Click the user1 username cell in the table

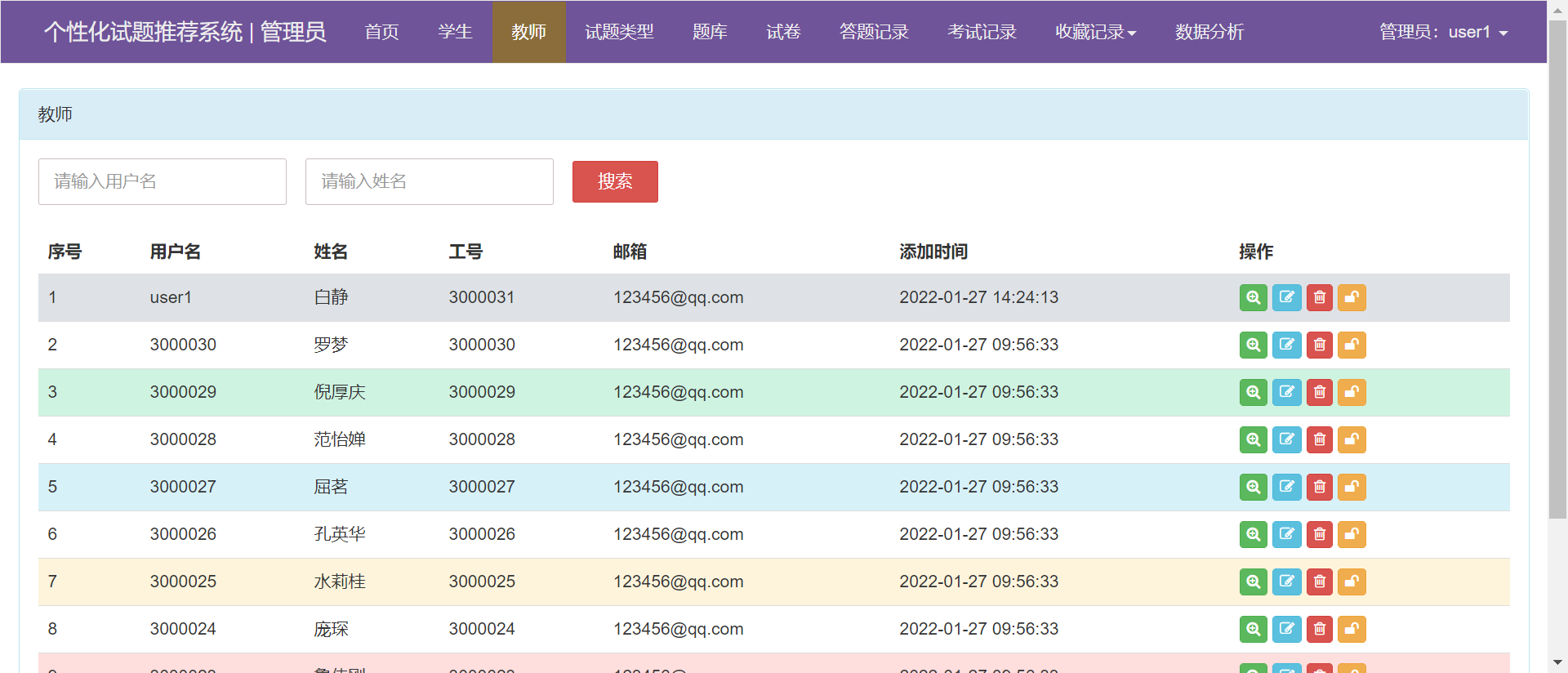click(171, 297)
